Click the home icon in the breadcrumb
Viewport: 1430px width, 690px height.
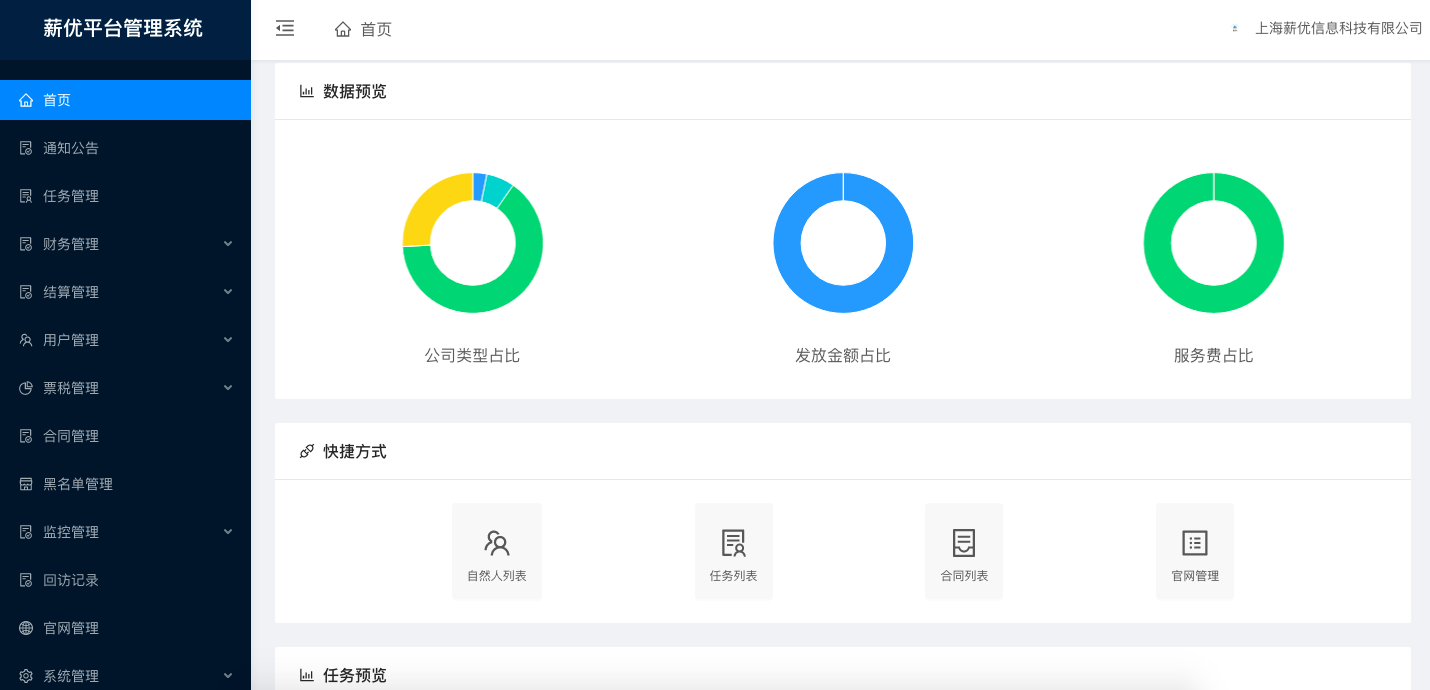click(343, 30)
